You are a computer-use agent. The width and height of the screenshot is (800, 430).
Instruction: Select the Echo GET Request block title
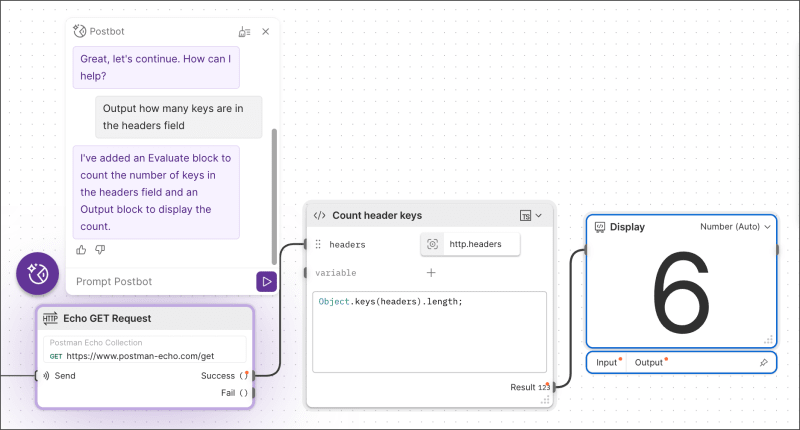click(107, 318)
